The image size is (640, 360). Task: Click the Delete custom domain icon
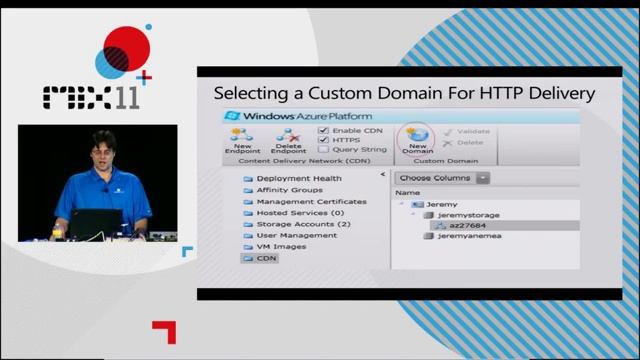(x=448, y=143)
